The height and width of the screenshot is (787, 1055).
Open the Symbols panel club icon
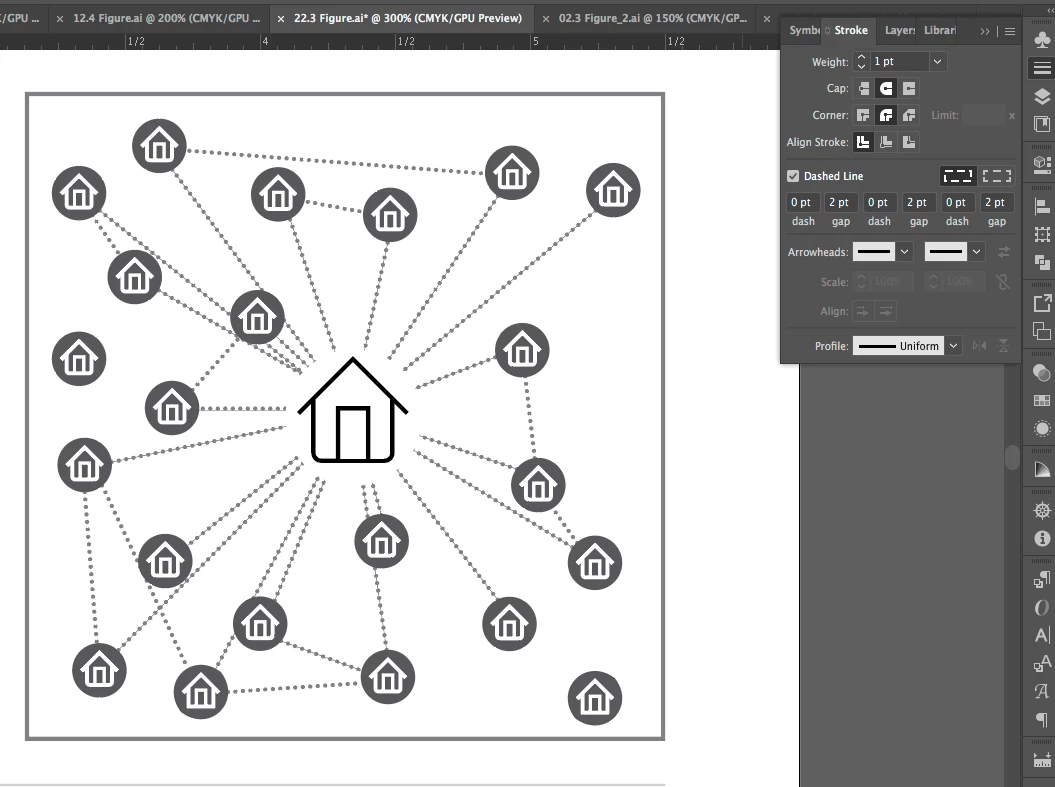pos(1042,40)
